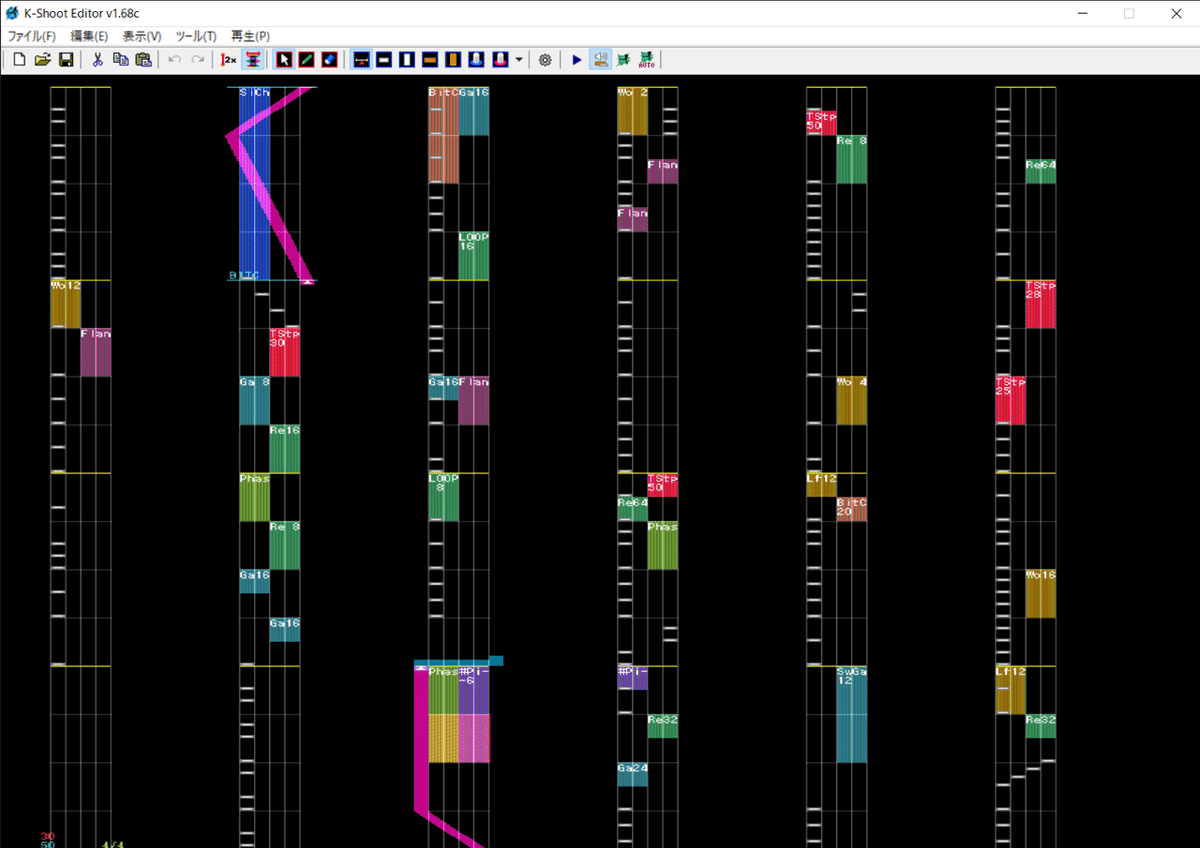Select the Wo 4 effect block
The image size is (1200, 848).
852,400
